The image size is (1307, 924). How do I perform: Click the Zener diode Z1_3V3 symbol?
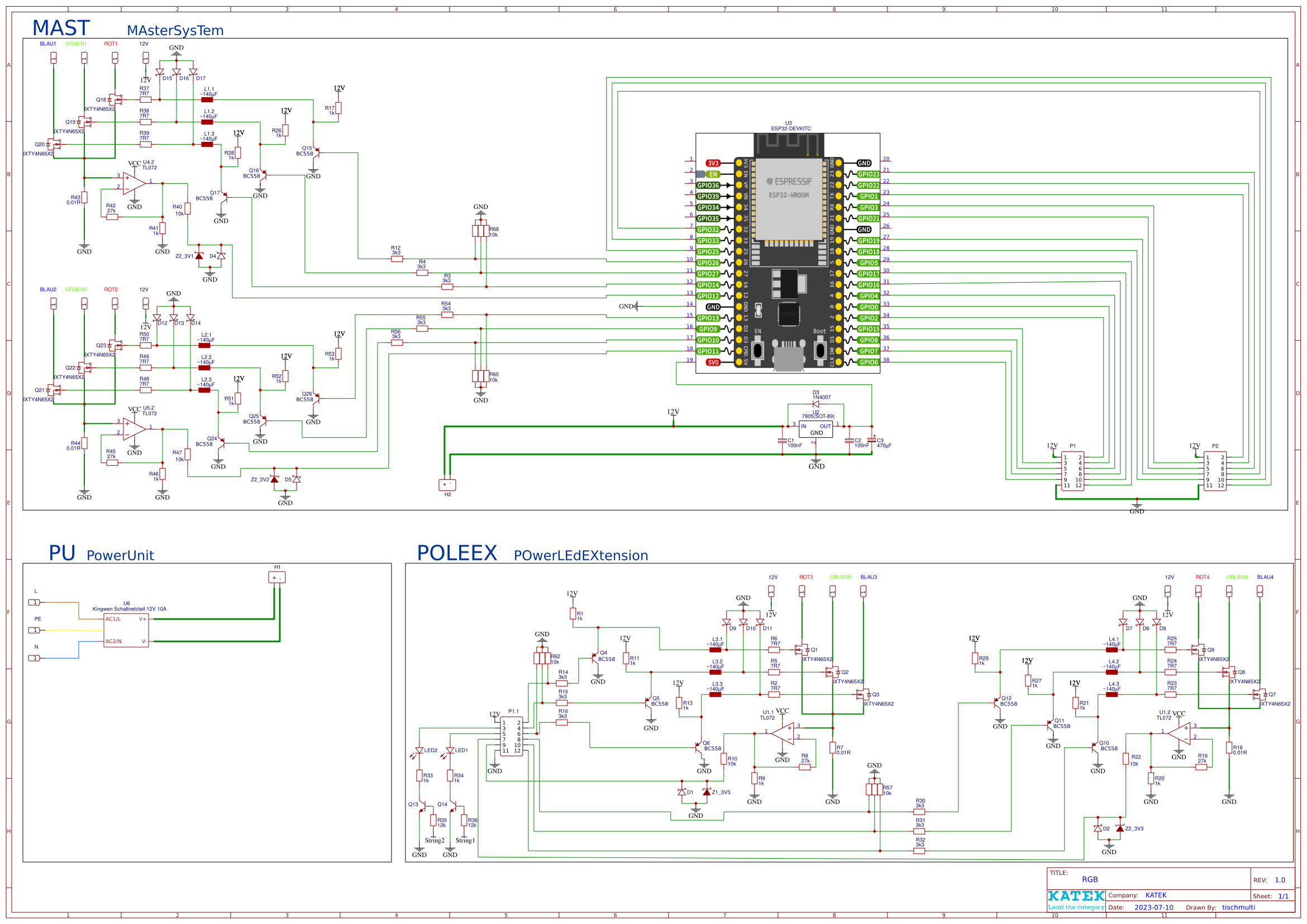[x=706, y=792]
